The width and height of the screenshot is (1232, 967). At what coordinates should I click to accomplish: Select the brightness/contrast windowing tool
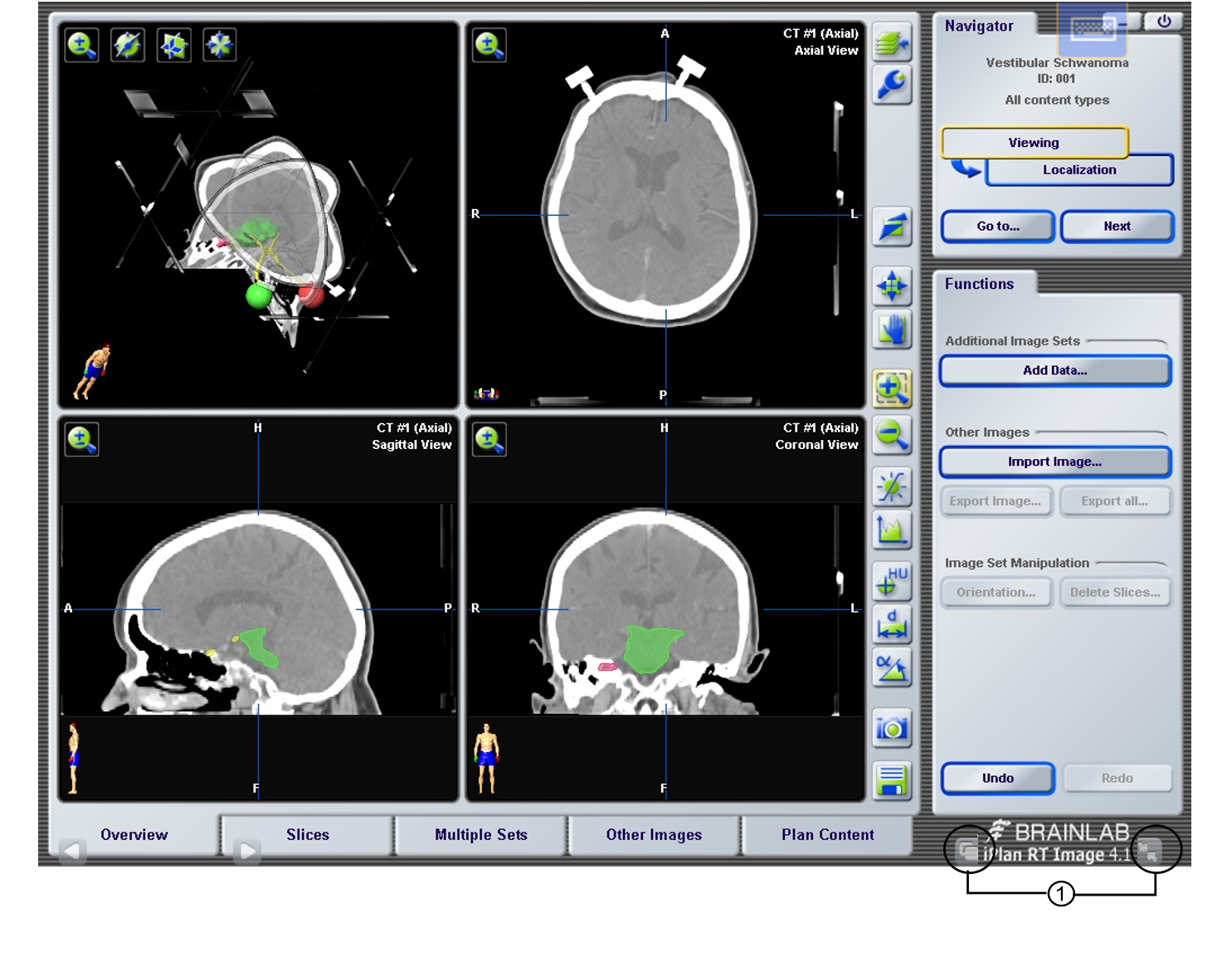click(892, 486)
